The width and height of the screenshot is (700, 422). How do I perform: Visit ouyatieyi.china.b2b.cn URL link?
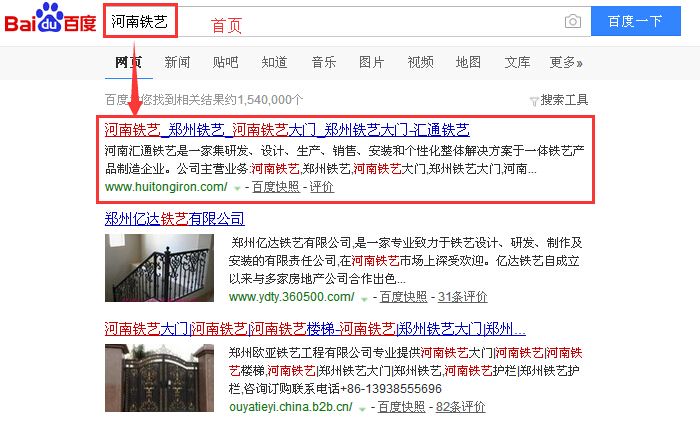point(291,407)
